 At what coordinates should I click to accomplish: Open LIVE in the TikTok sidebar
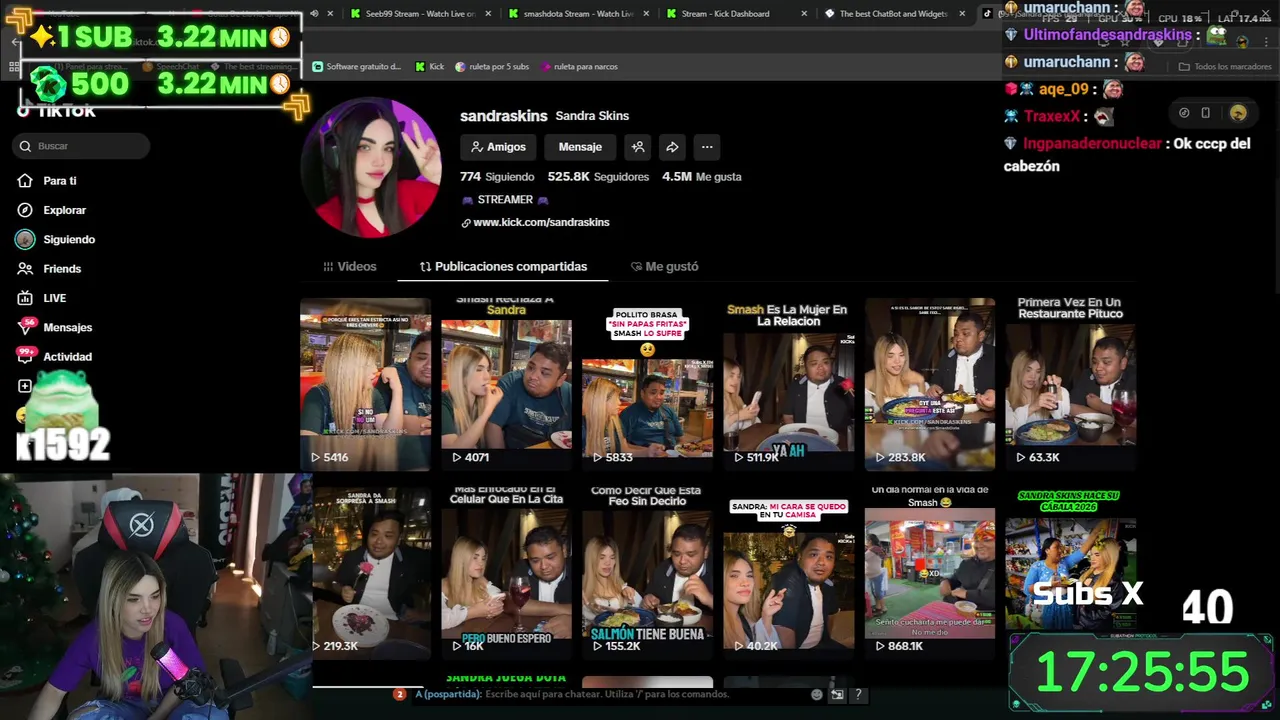(41, 298)
